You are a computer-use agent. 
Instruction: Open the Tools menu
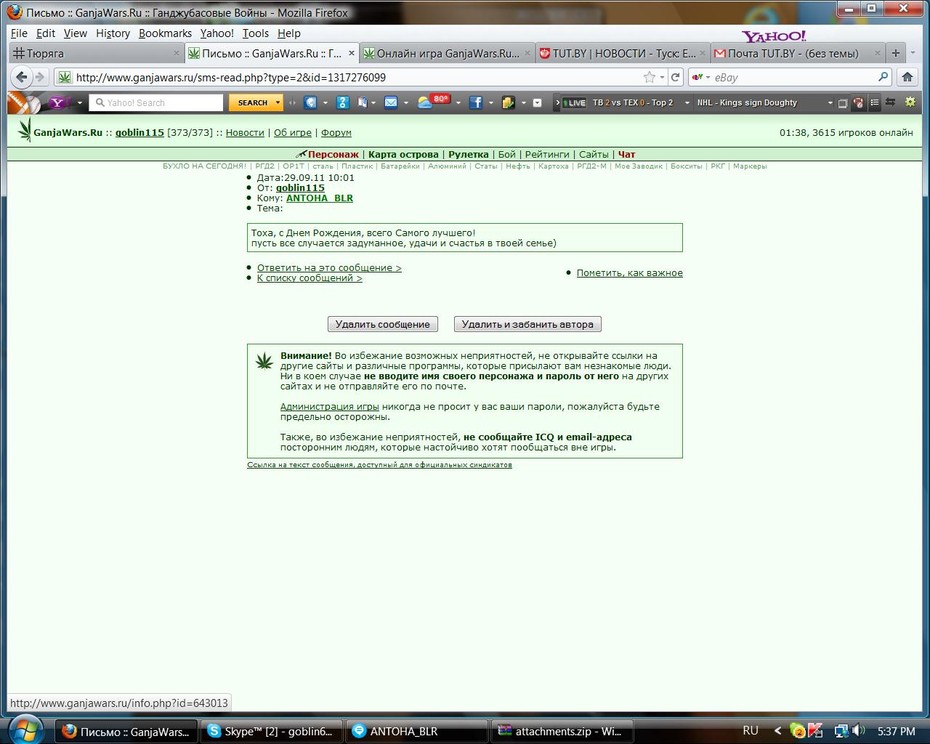[255, 33]
